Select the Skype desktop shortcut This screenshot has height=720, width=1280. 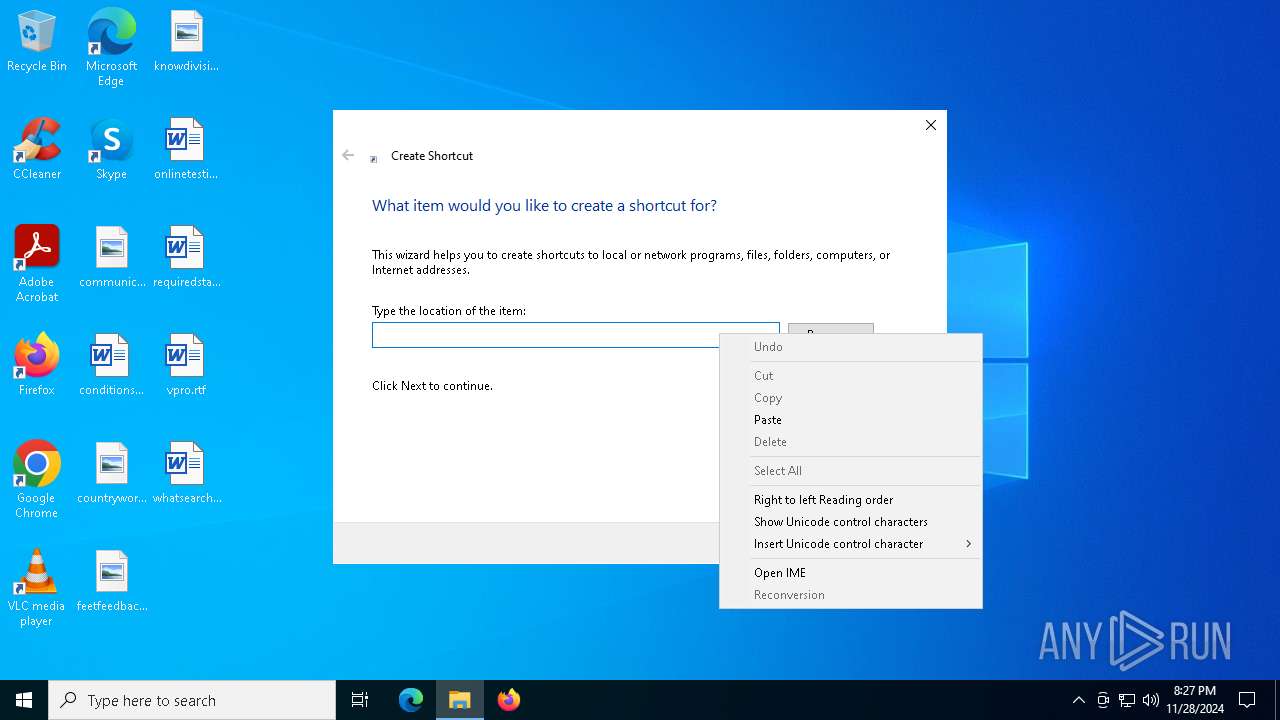111,150
